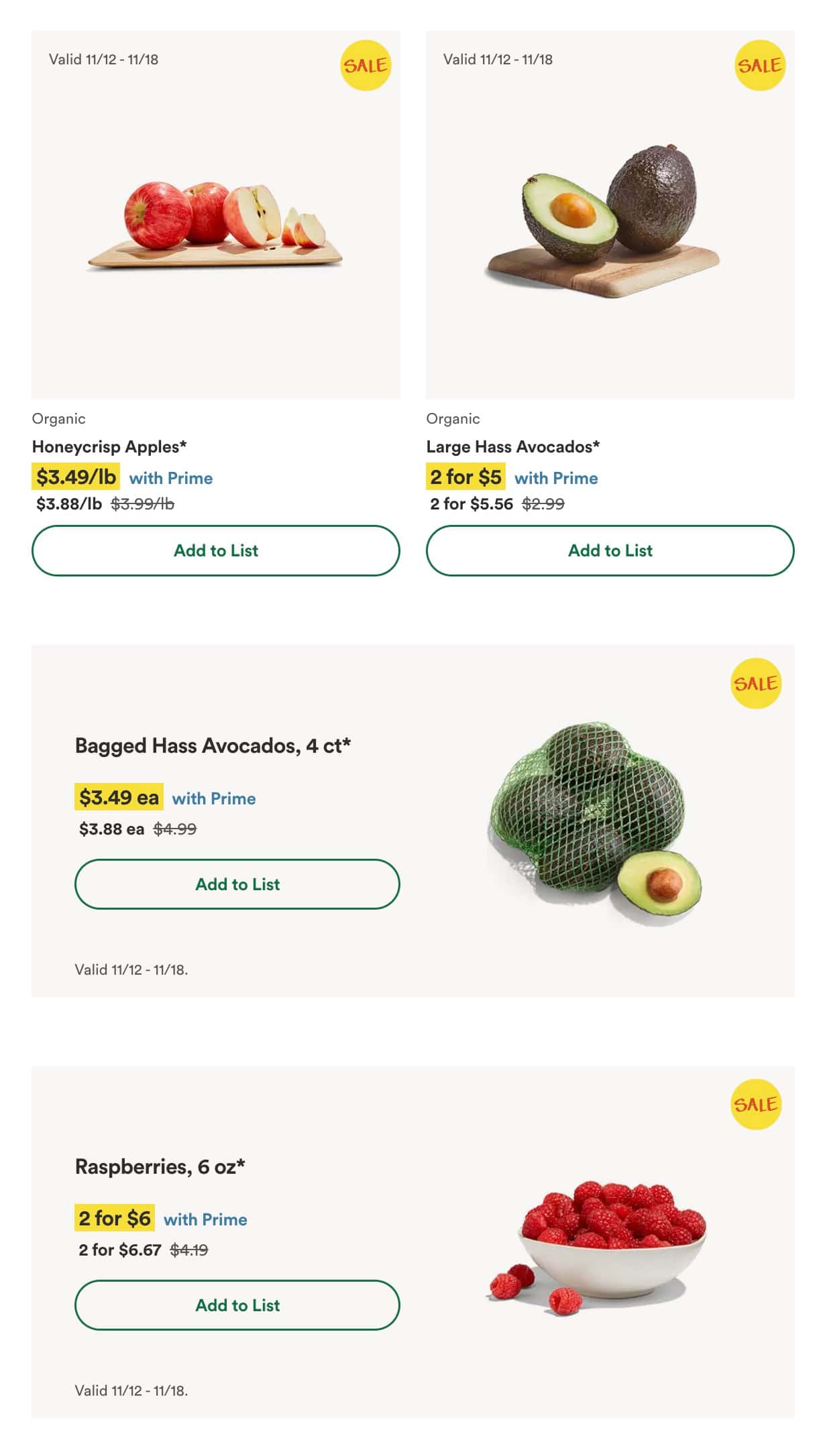Click the Raspberries, 6 oz title
This screenshot has width=825, height=1456.
[160, 1166]
